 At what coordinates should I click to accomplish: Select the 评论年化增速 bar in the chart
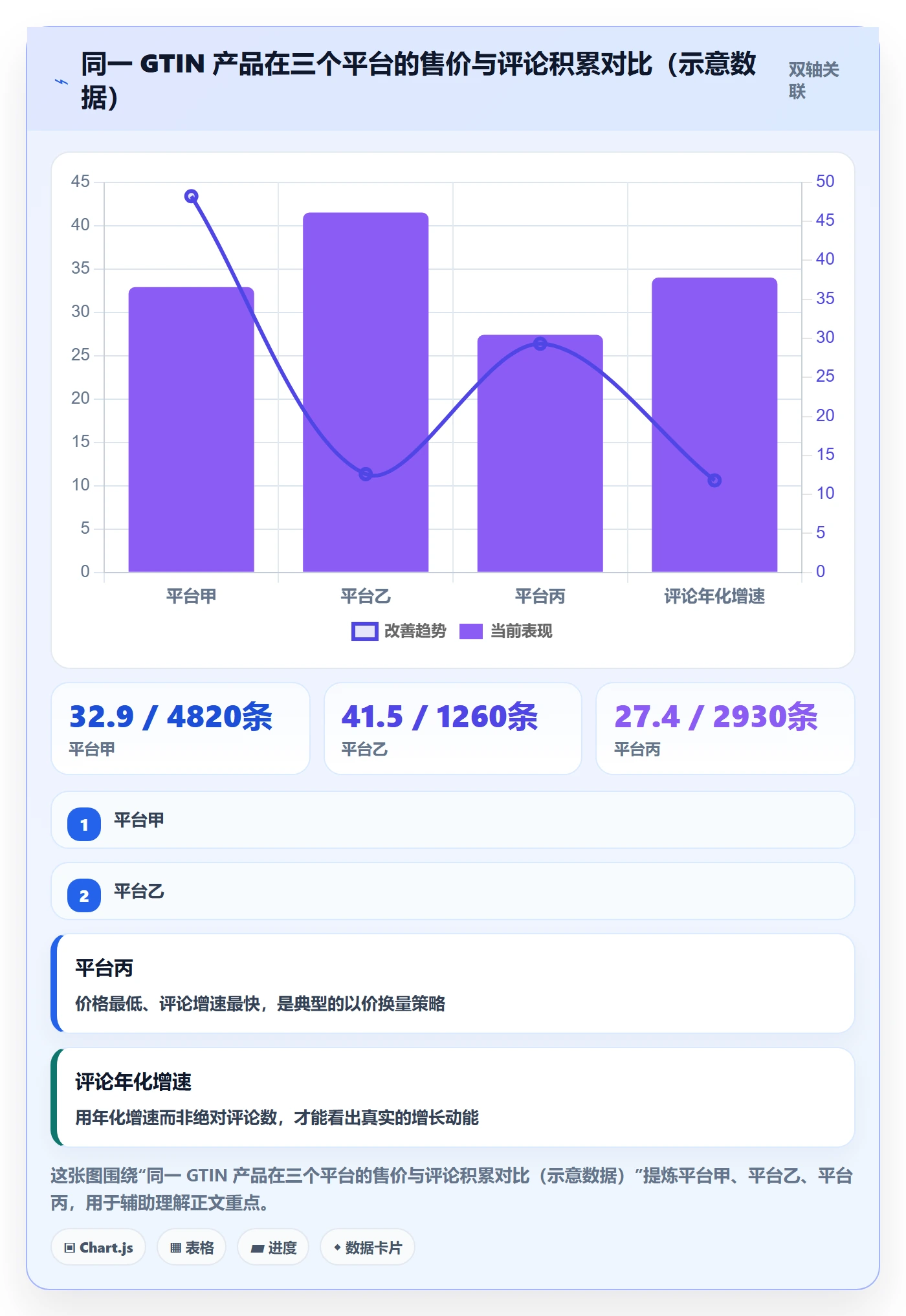coord(714,425)
